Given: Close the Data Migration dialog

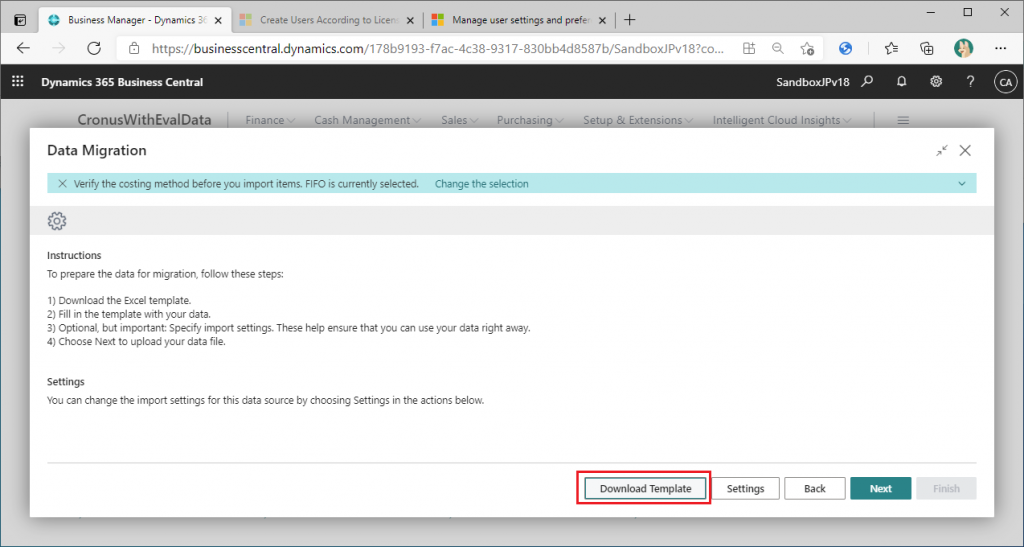Looking at the screenshot, I should tap(965, 151).
